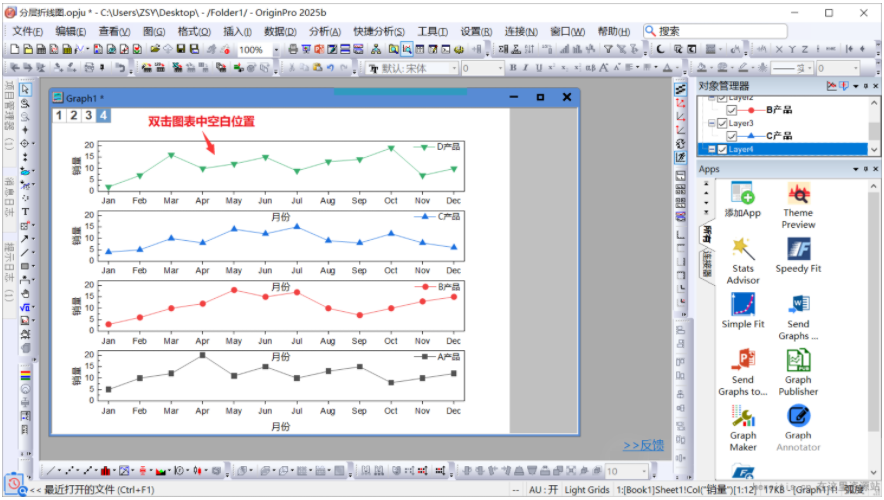Image resolution: width=884 pixels, height=500 pixels.
Task: Switch to layer 3 button in Graph1
Action: (89, 116)
